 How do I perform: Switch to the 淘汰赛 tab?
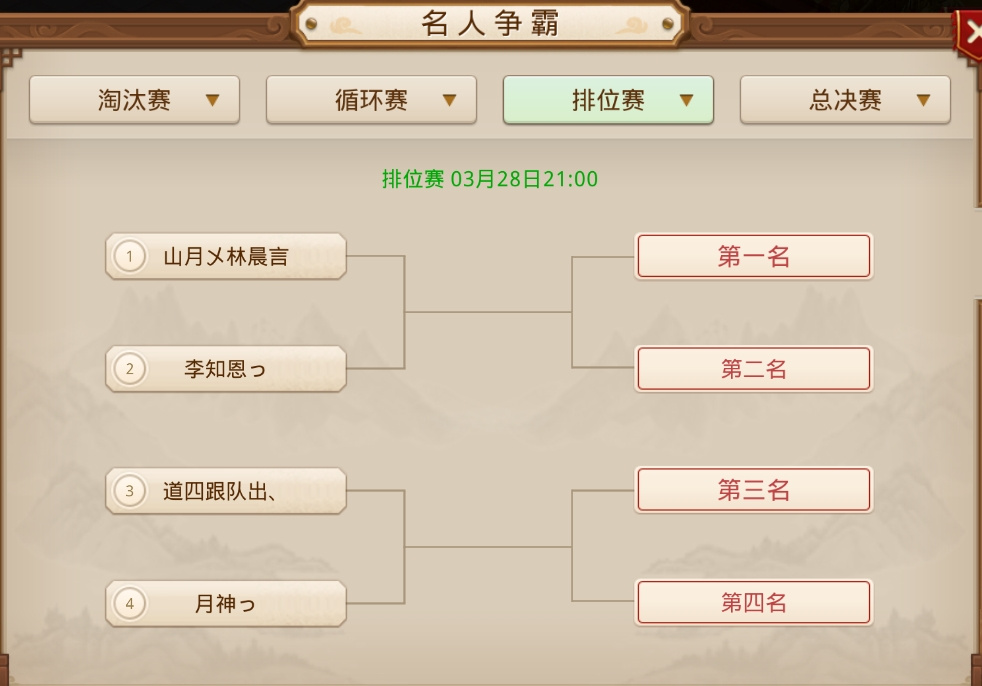[x=134, y=100]
